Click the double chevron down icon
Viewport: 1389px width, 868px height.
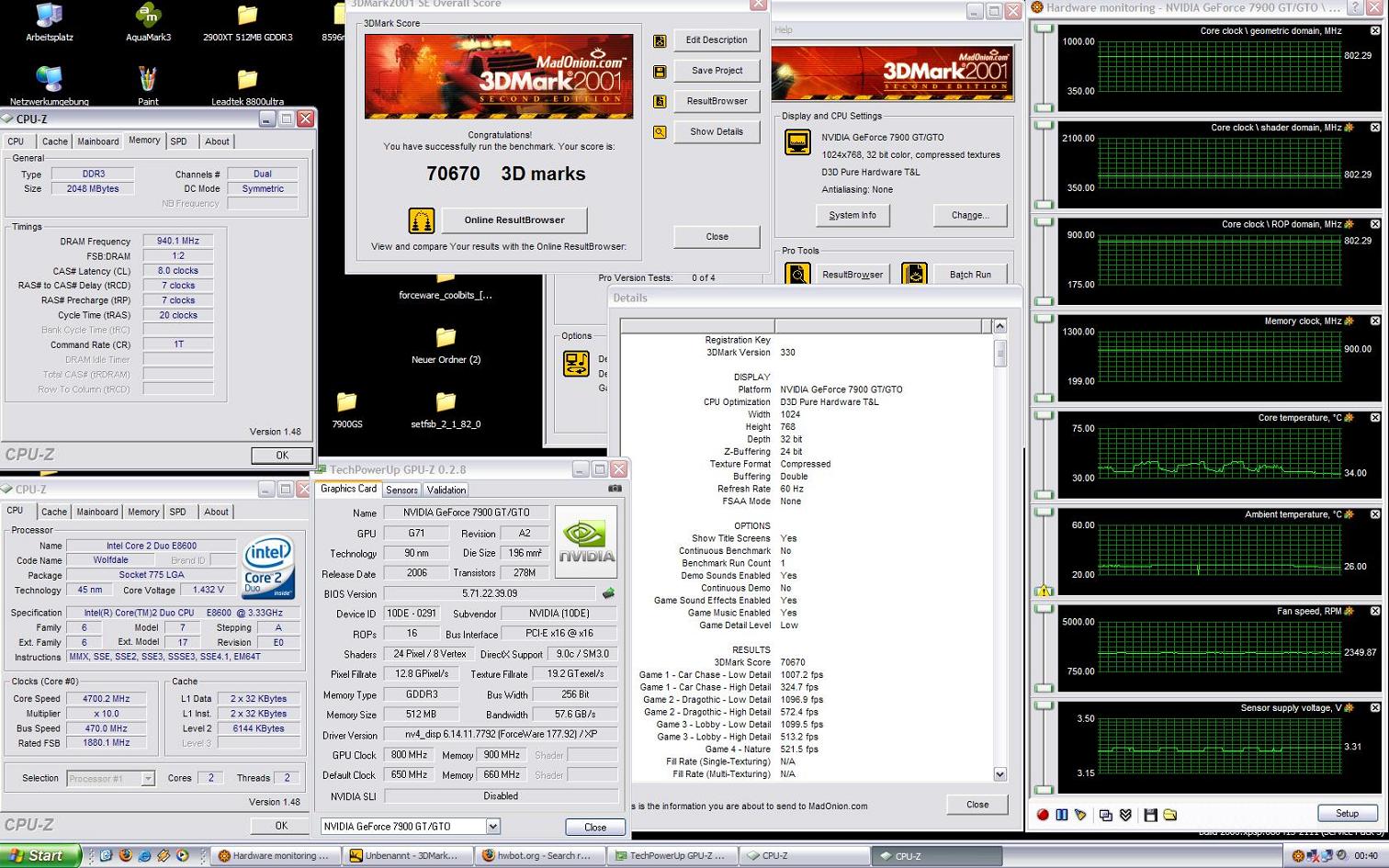point(1125,815)
